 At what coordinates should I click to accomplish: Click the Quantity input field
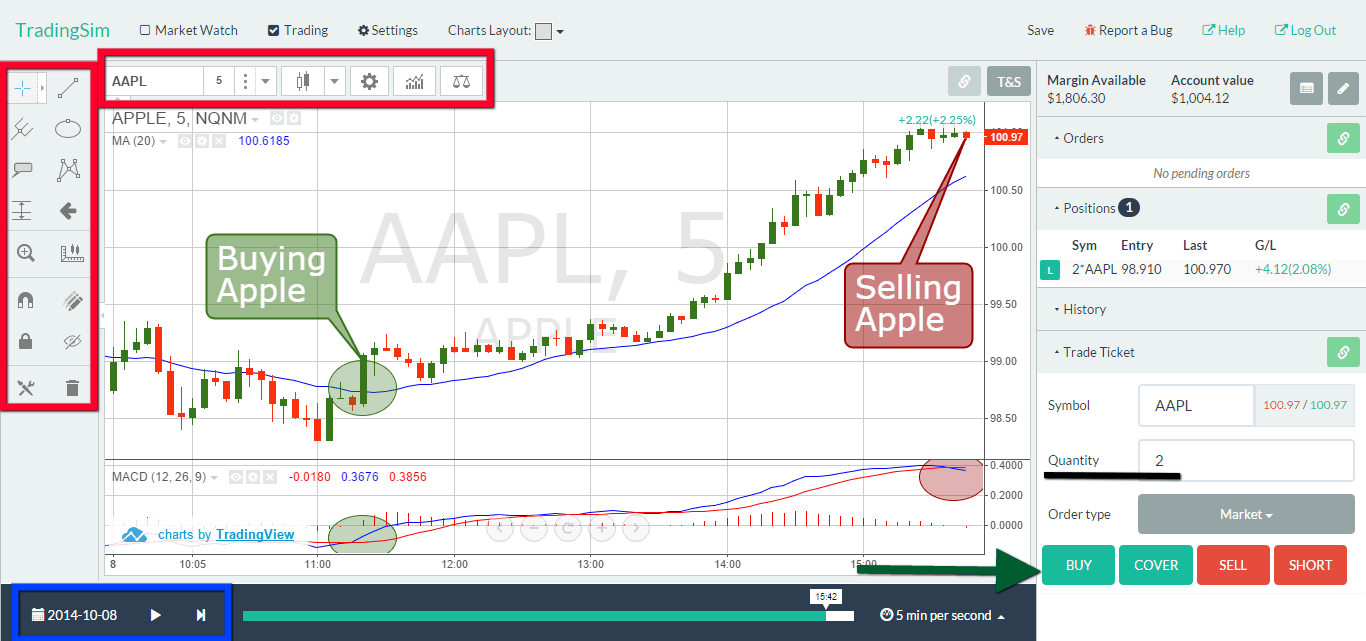pos(1245,460)
